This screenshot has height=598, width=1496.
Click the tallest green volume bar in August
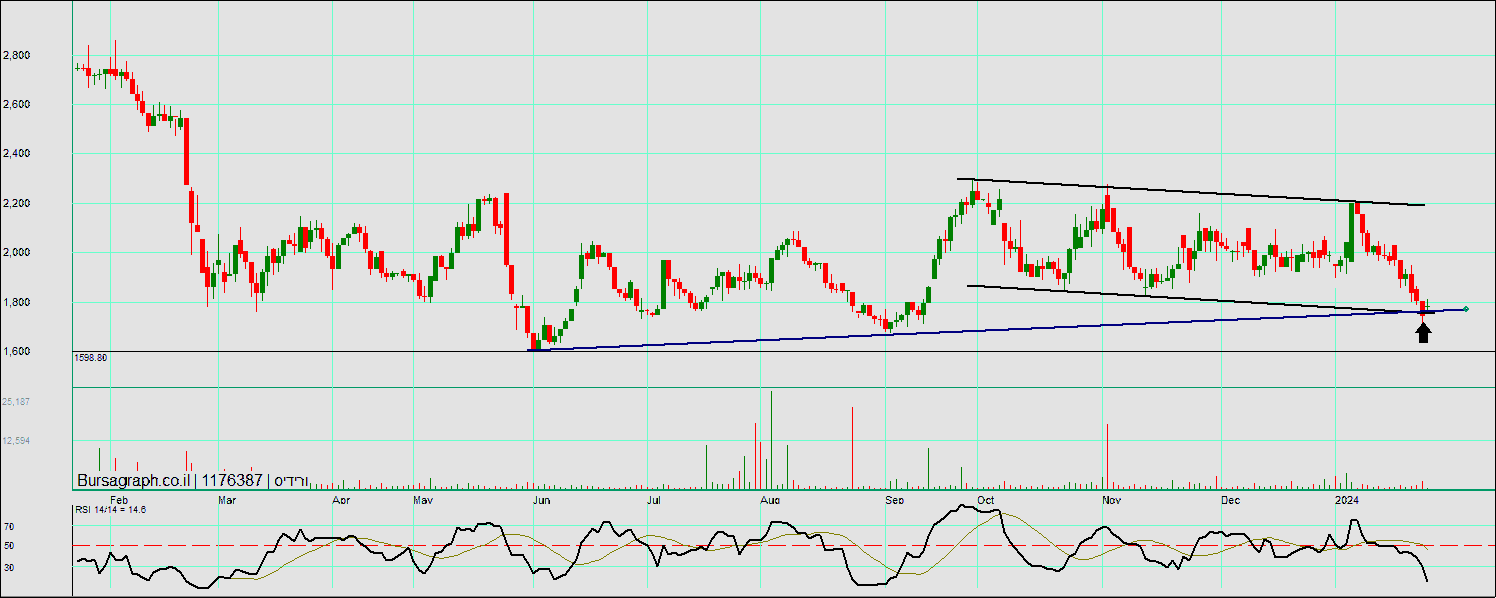coord(772,440)
